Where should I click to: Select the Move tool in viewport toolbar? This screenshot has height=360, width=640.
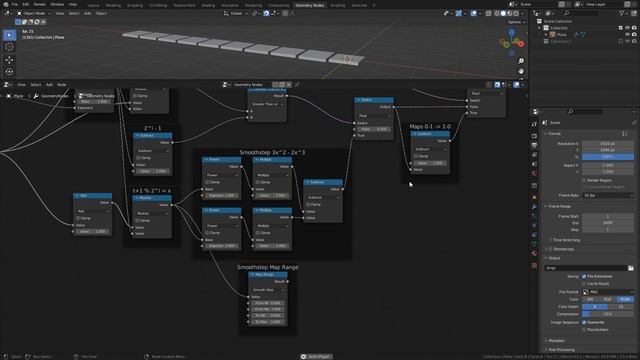tap(9, 60)
